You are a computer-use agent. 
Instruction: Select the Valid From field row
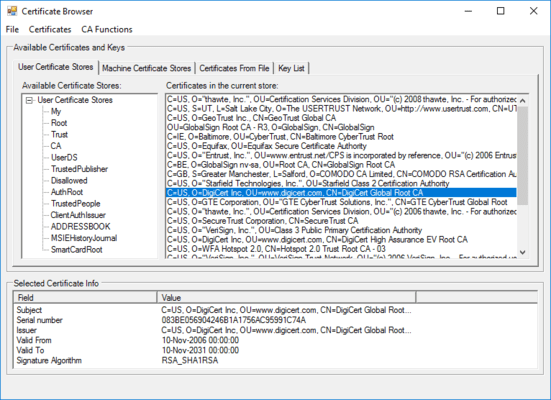coord(276,340)
